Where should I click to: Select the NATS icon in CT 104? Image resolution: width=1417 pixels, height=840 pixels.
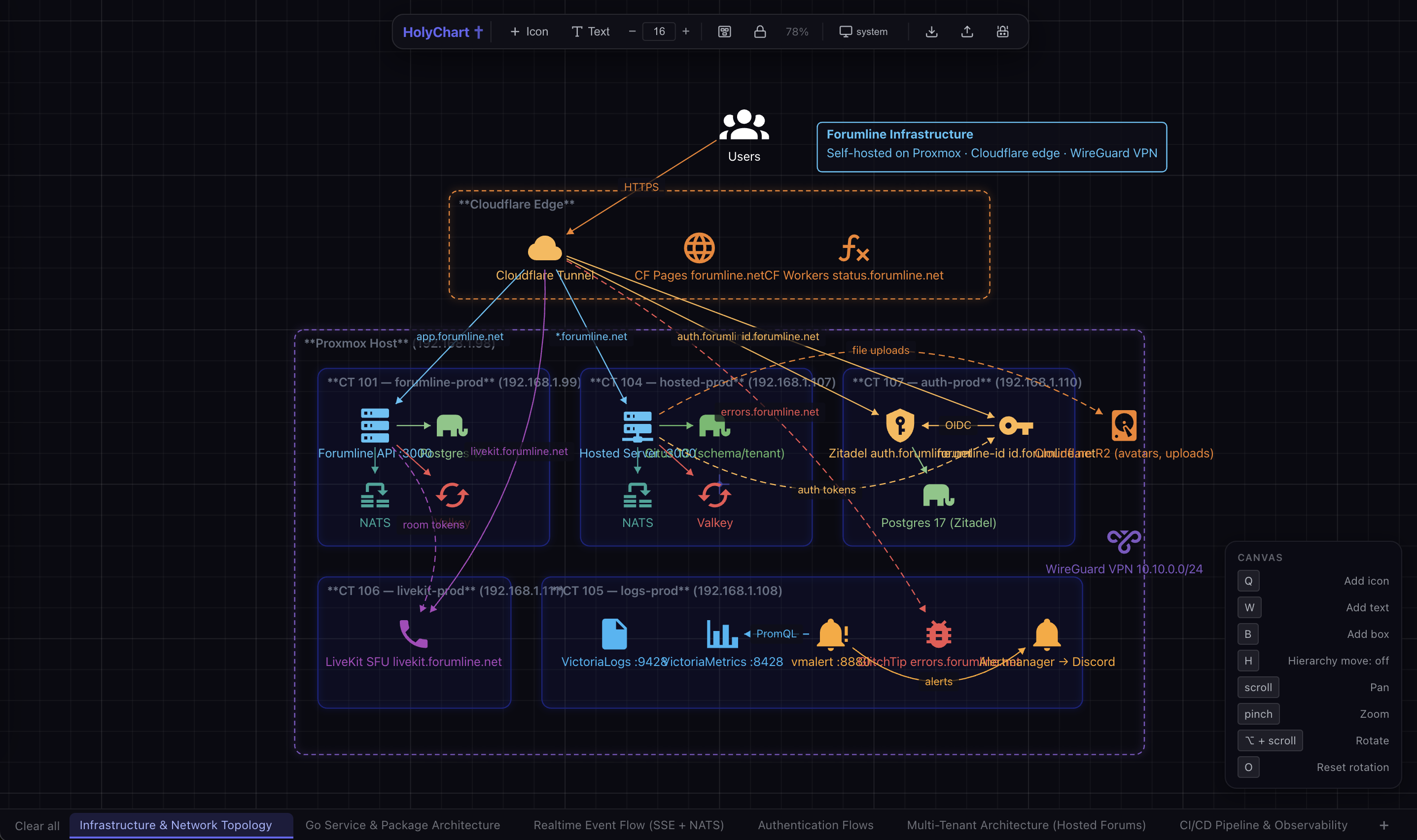tap(638, 495)
